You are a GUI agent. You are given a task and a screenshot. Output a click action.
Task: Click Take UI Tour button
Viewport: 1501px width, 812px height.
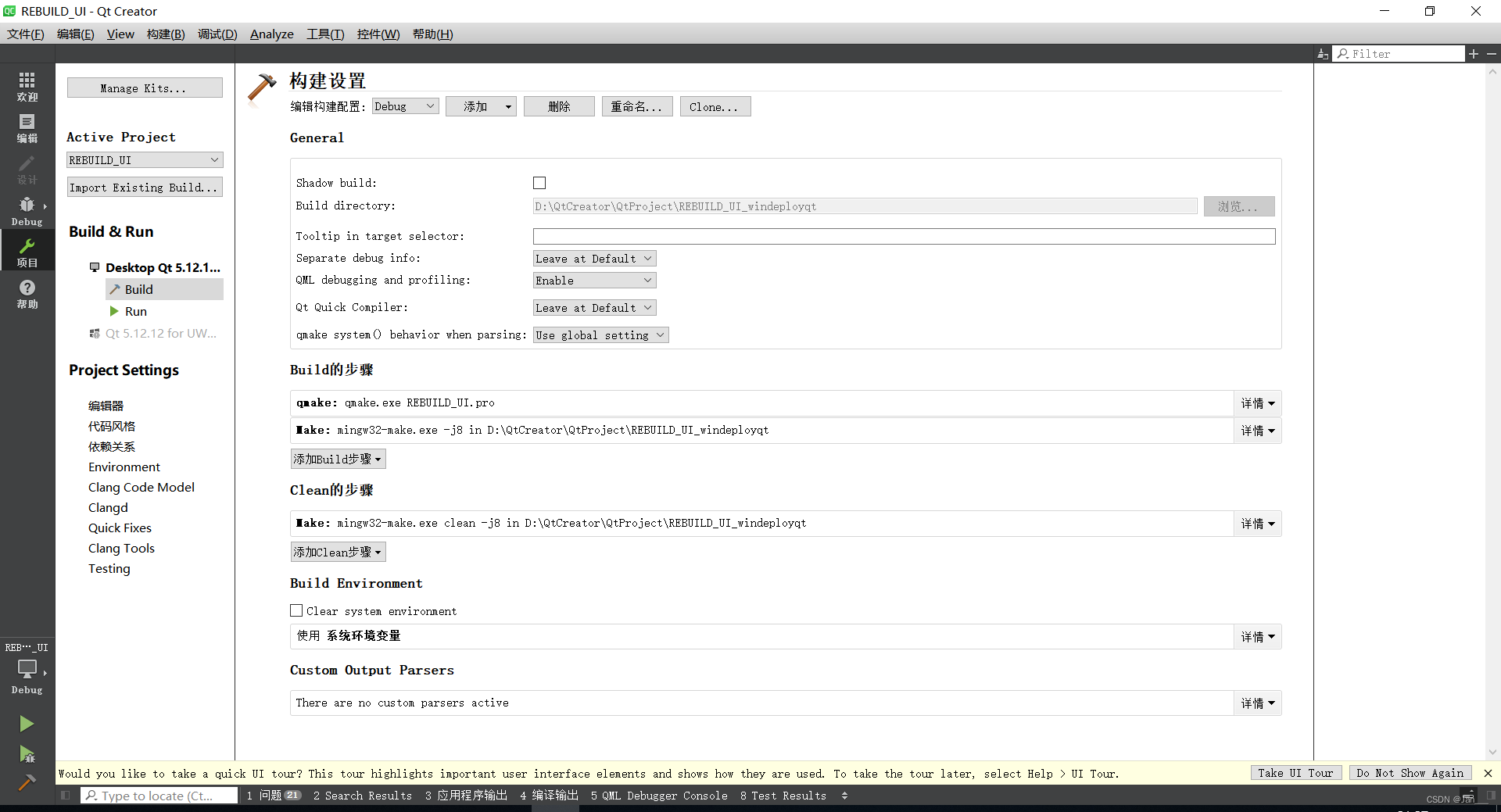[x=1296, y=773]
